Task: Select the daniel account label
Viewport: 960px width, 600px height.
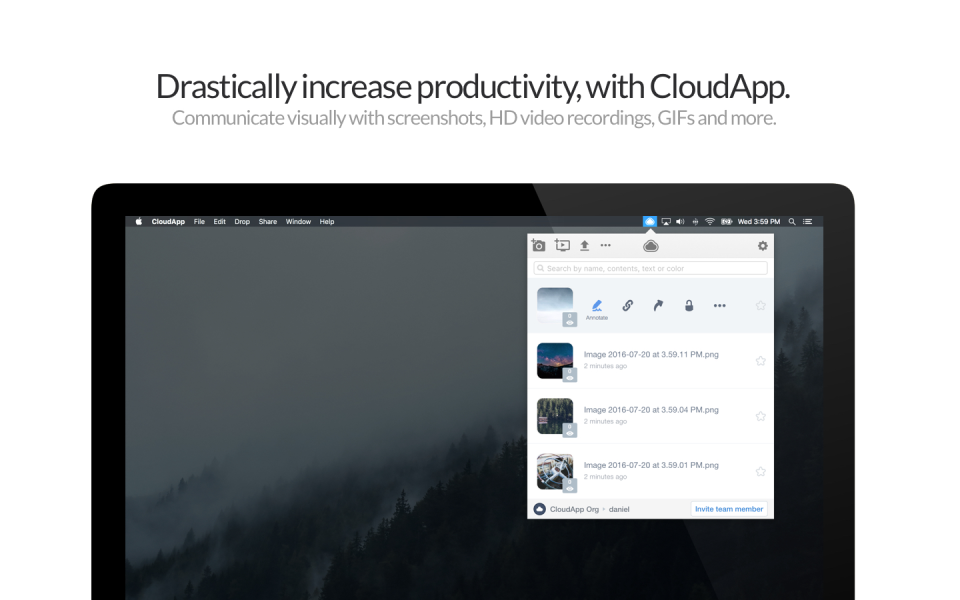Action: coord(618,508)
